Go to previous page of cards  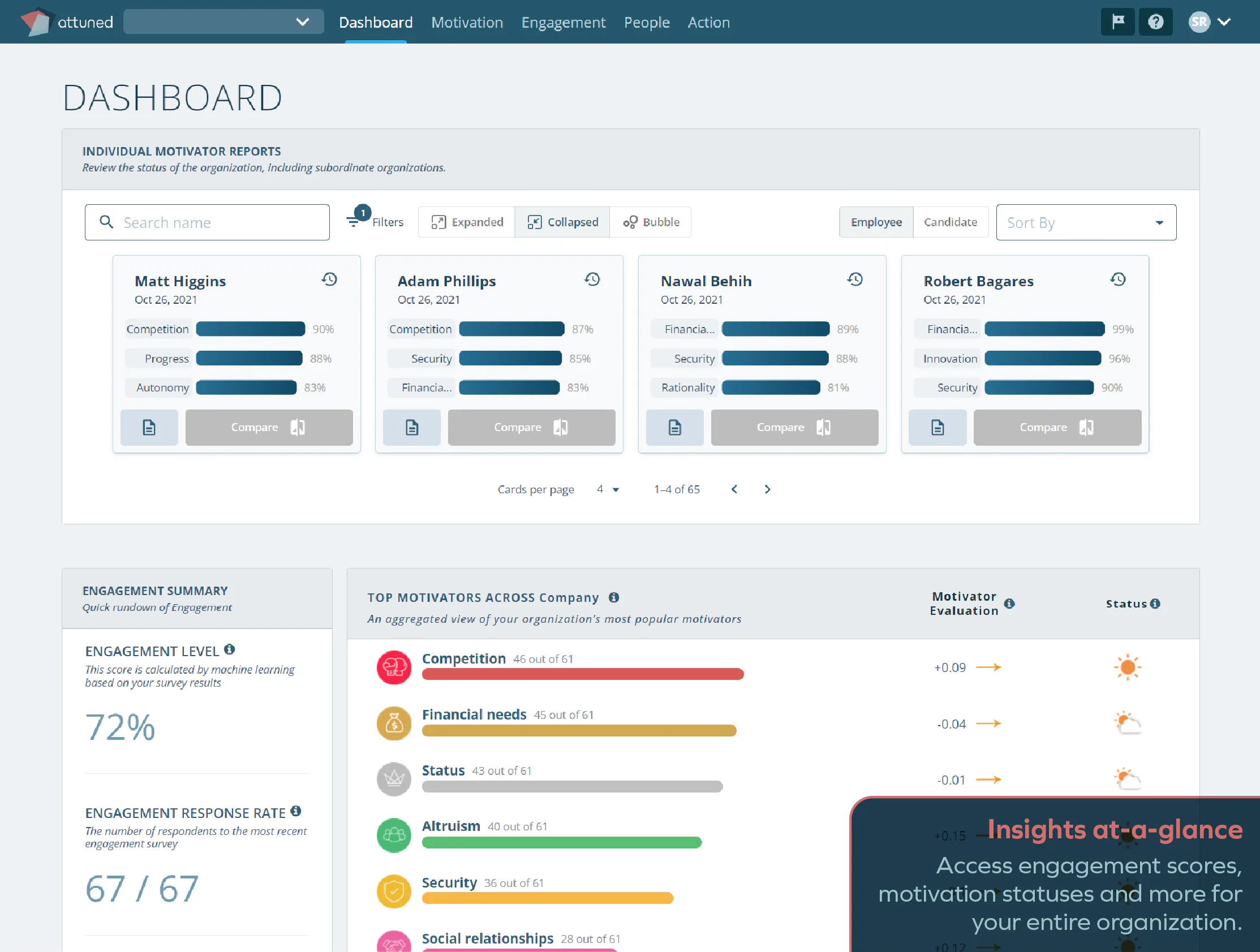click(734, 490)
